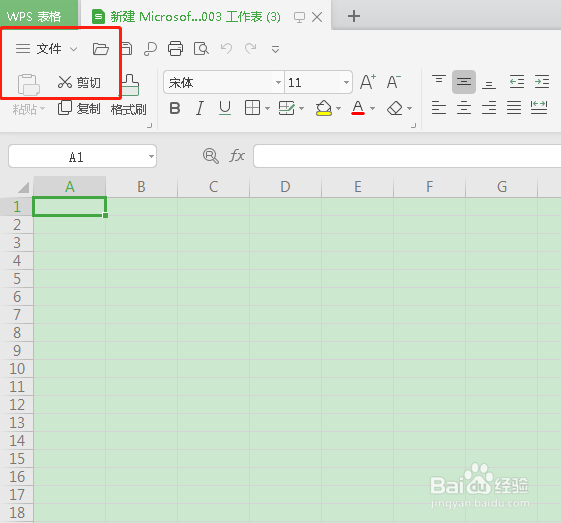The image size is (561, 523).
Task: Click the print icon
Action: click(175, 49)
